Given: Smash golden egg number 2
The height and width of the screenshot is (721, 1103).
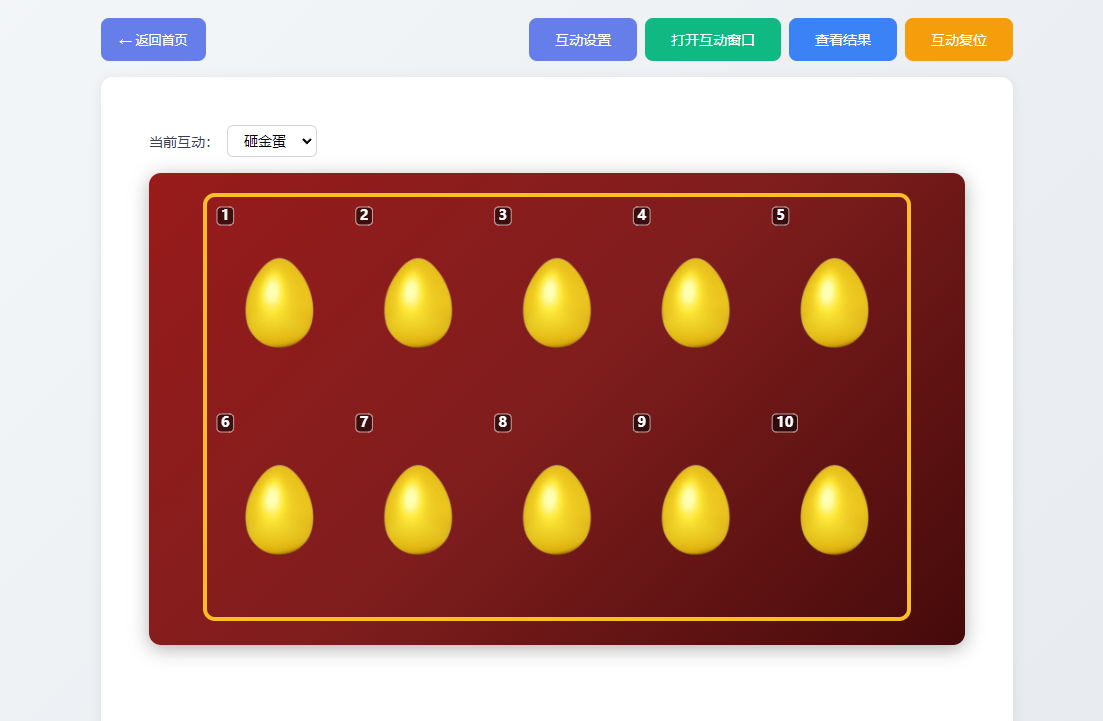Looking at the screenshot, I should (x=418, y=303).
